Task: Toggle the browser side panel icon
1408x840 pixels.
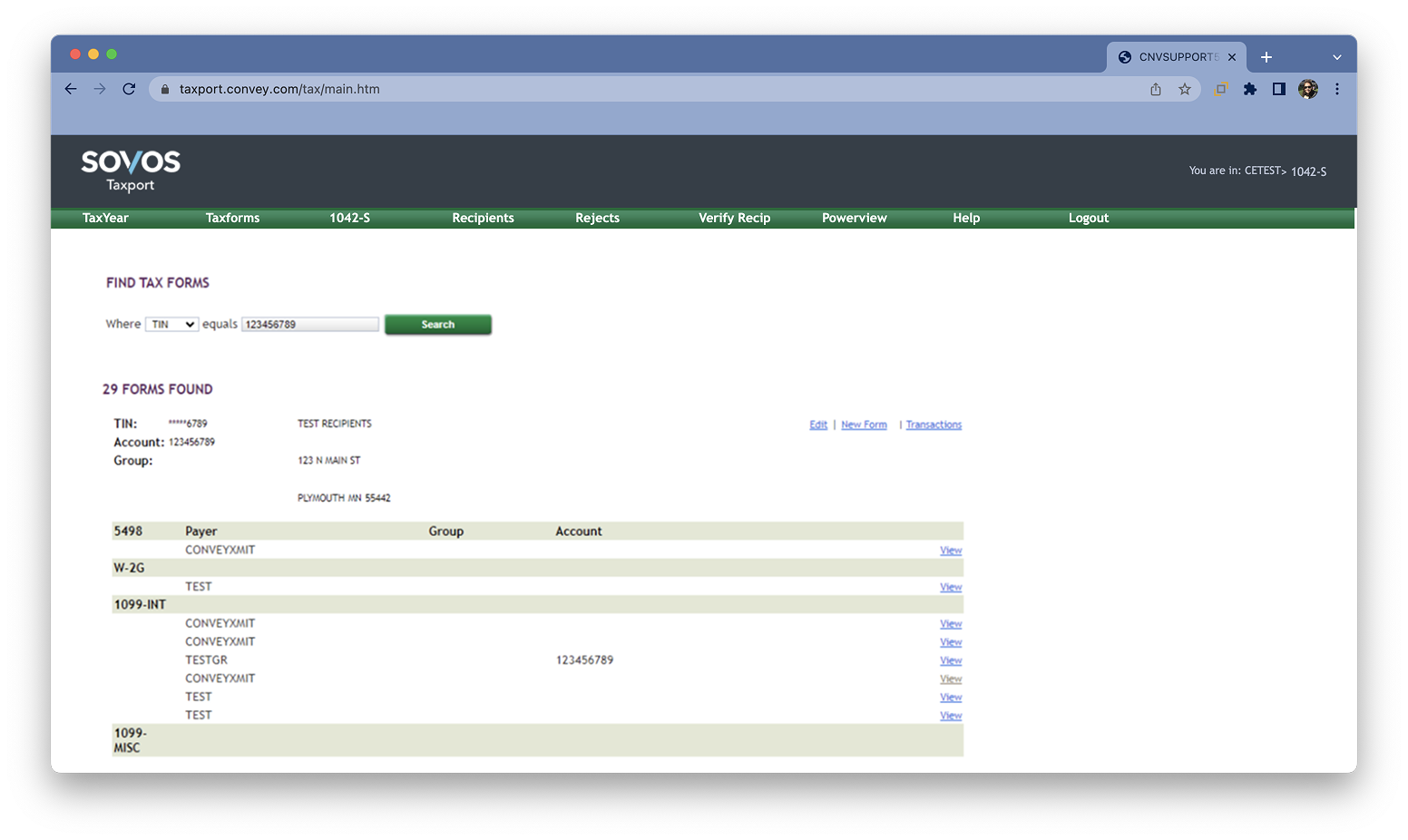Action: point(1279,89)
